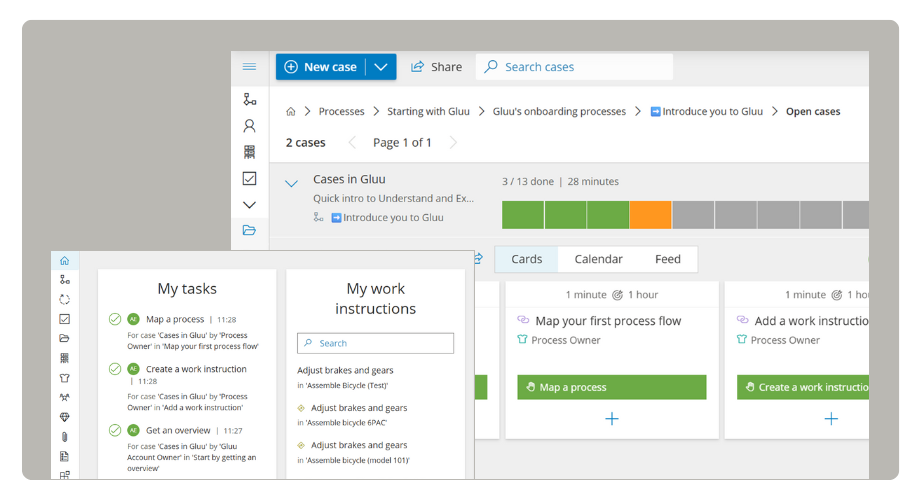Switch to the Feed tab
The height and width of the screenshot is (500, 920).
click(x=668, y=259)
